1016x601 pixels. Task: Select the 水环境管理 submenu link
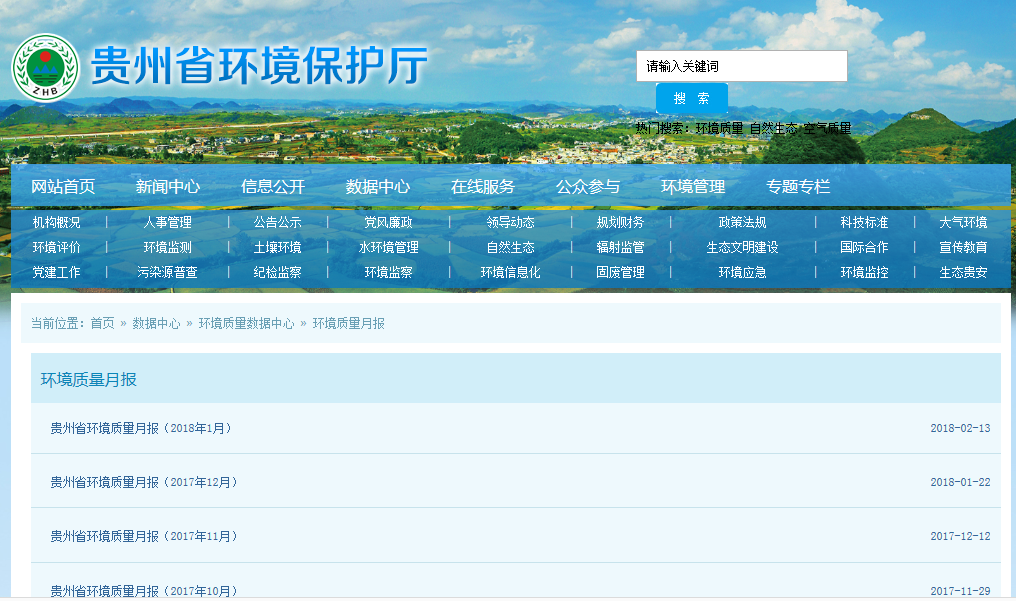point(388,247)
